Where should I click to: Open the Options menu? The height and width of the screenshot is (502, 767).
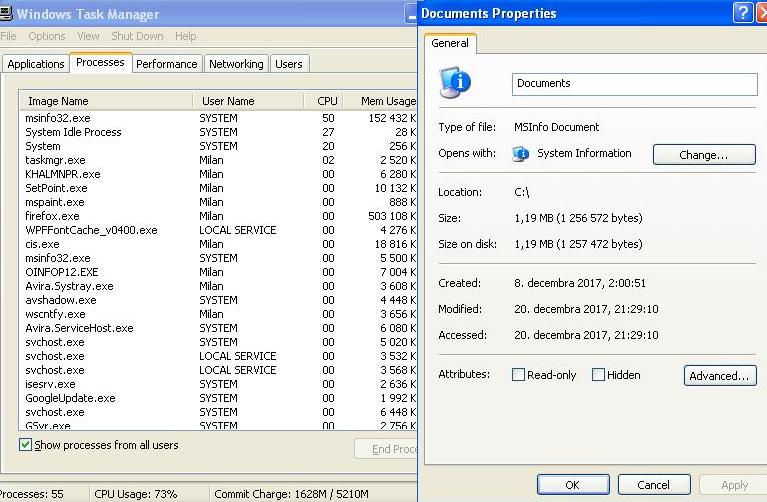46,36
